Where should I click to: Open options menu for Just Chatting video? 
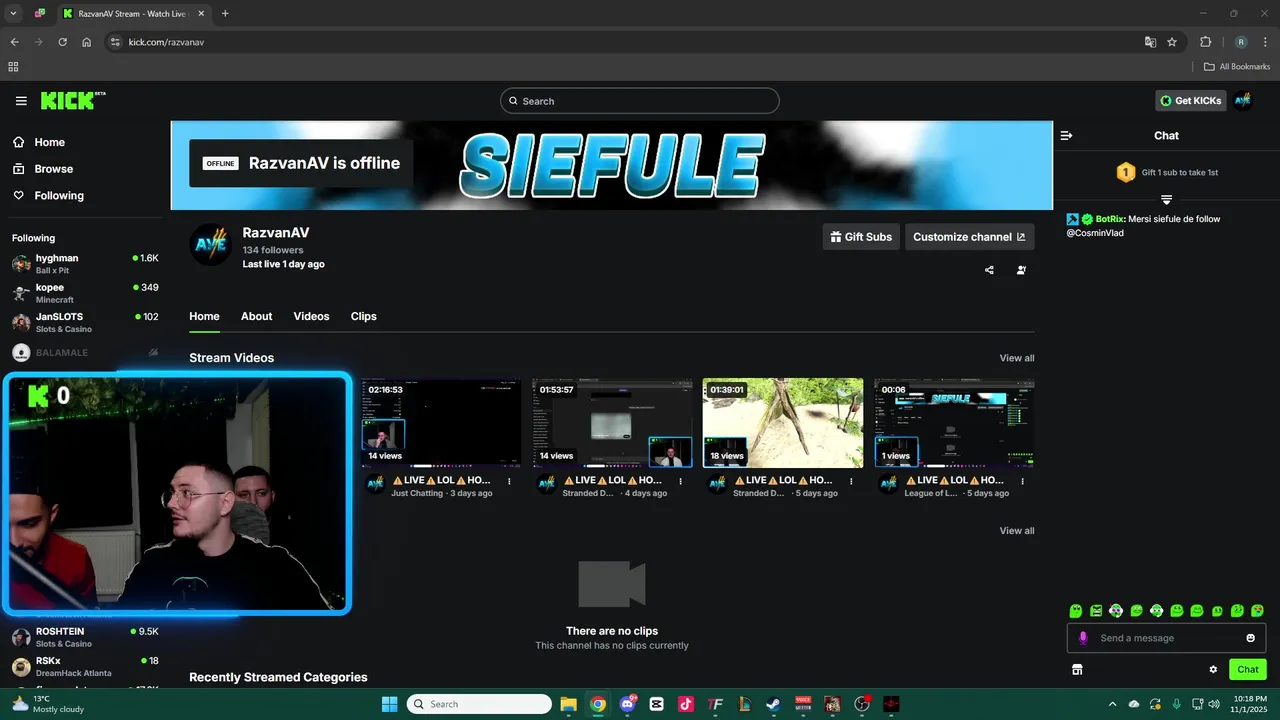click(509, 481)
